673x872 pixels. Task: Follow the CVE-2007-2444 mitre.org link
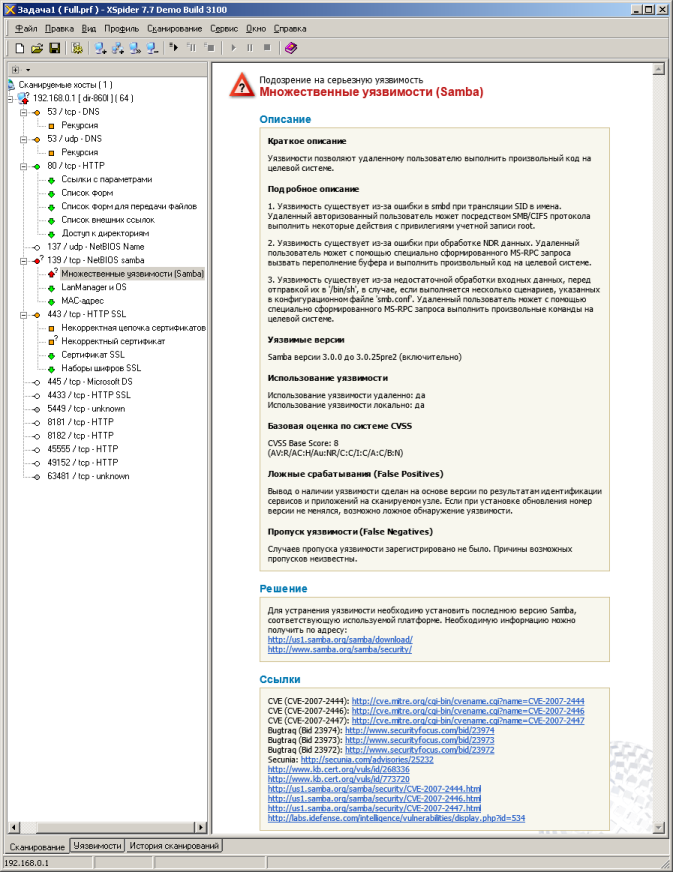click(x=468, y=701)
